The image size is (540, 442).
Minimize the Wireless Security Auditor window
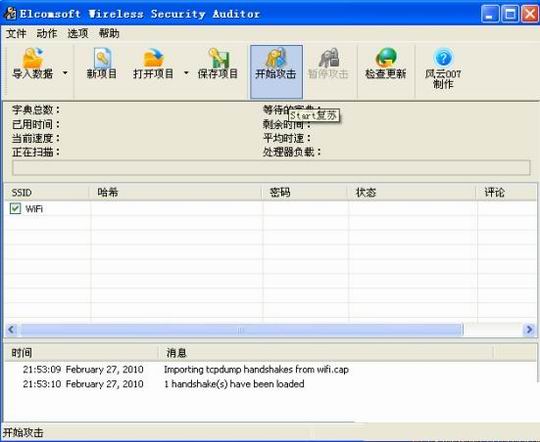(x=490, y=14)
